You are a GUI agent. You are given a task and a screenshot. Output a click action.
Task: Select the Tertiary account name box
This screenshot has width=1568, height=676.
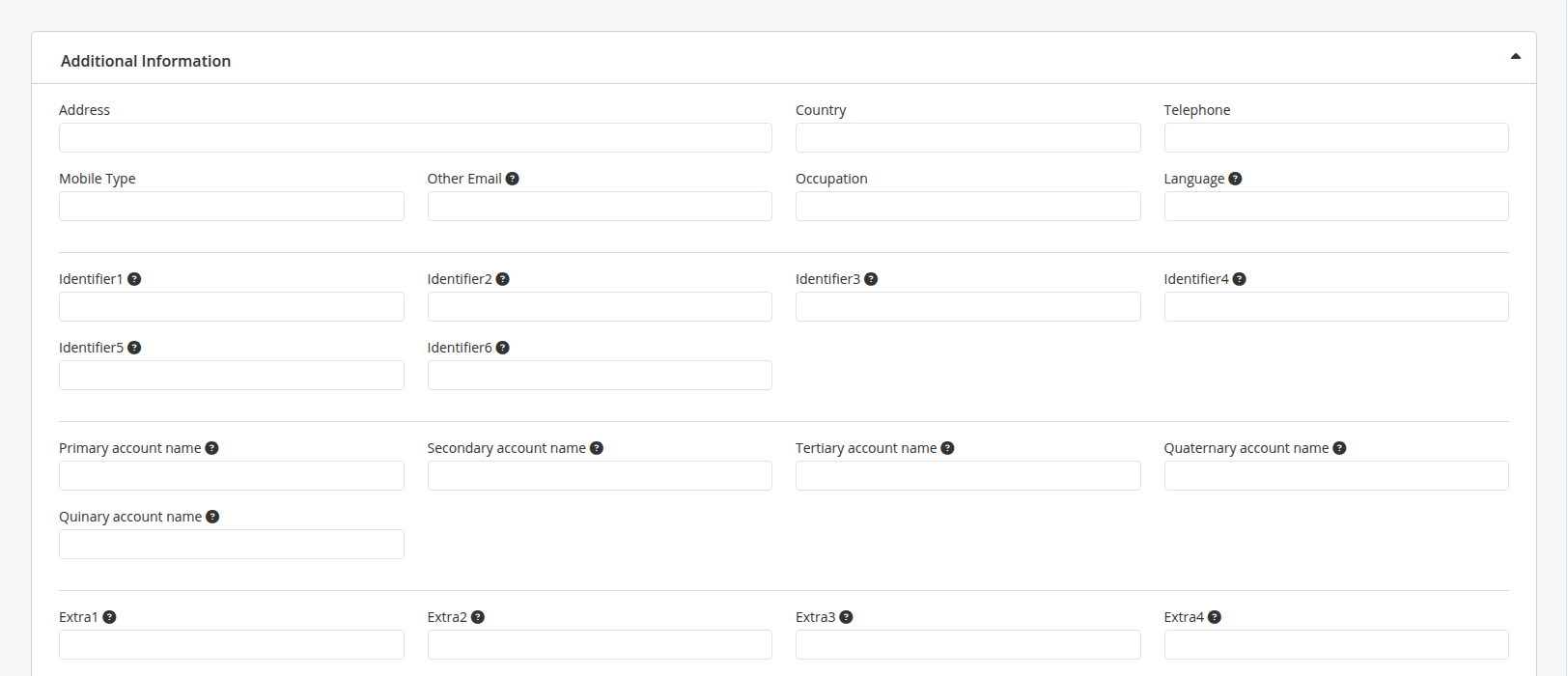click(967, 476)
